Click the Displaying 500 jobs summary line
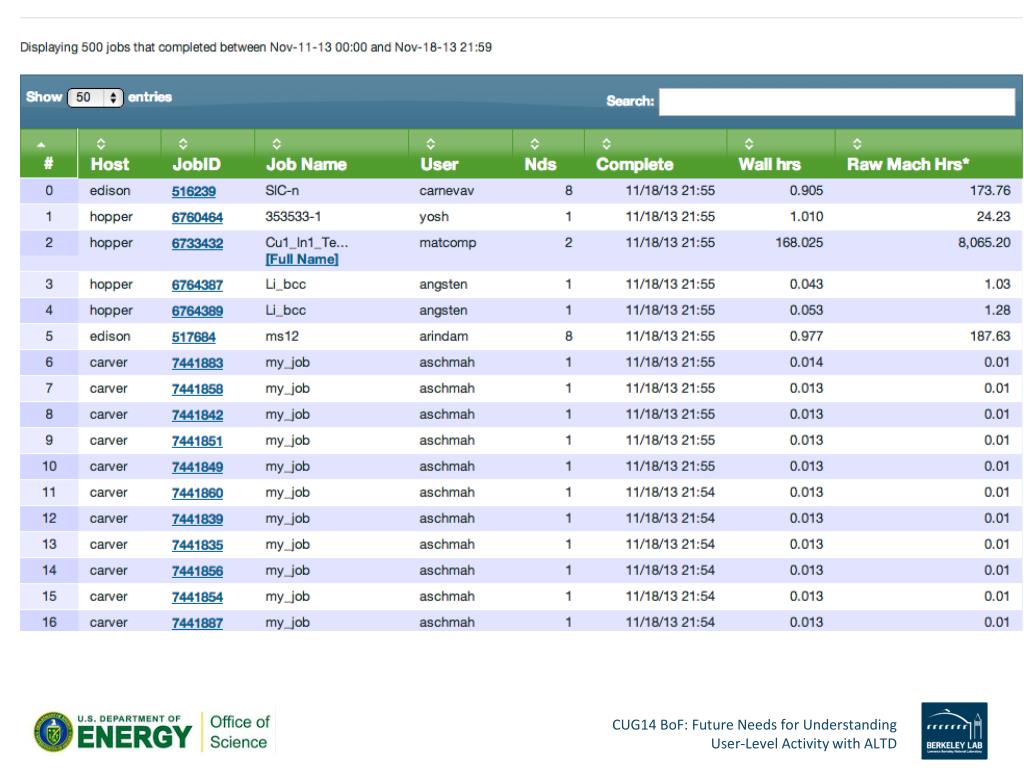This screenshot has height=768, width=1024. [x=256, y=47]
